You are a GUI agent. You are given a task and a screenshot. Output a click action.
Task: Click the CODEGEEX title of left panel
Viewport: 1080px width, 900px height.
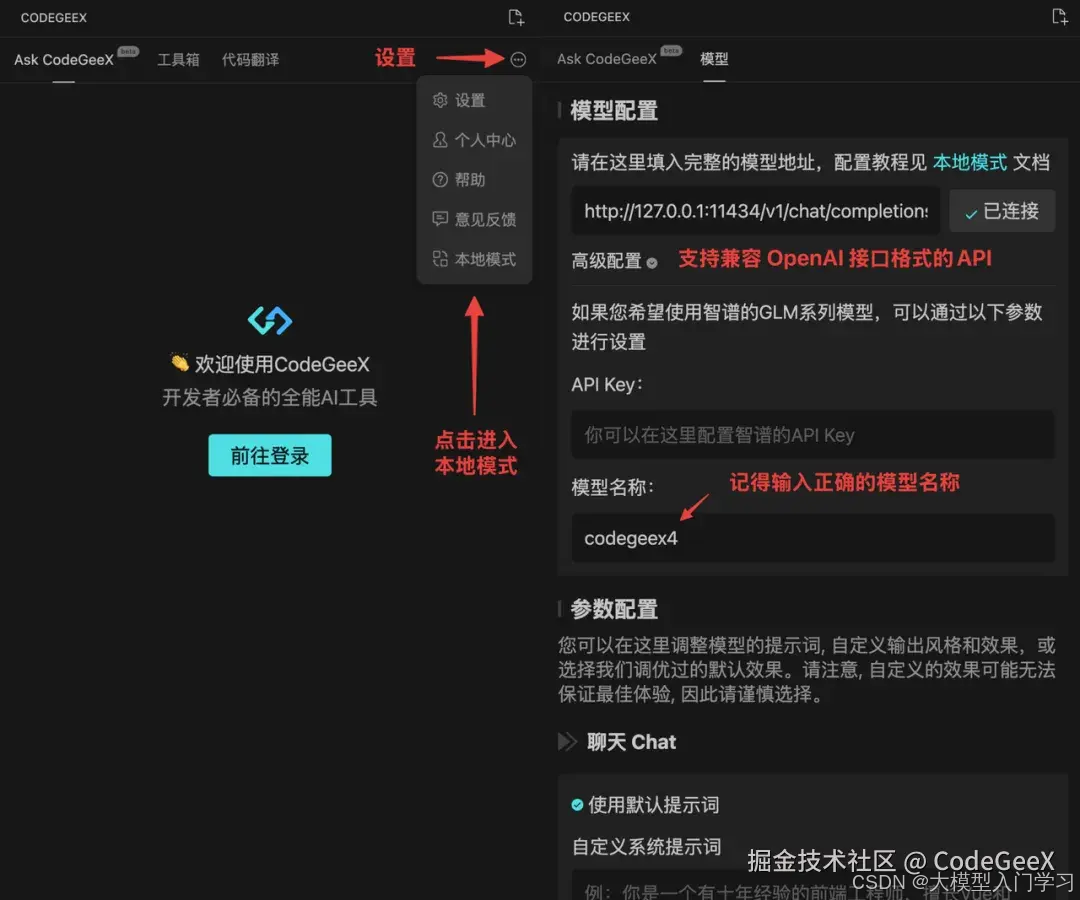coord(54,18)
